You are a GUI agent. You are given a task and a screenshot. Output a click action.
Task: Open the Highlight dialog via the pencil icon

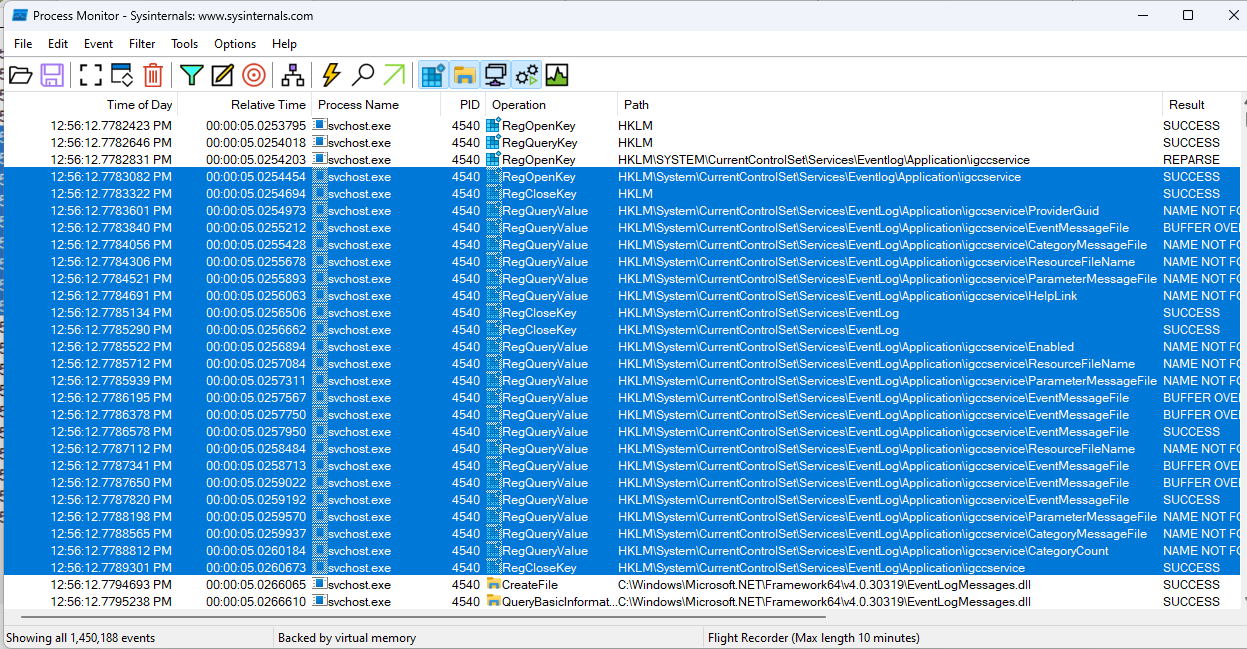(x=222, y=75)
